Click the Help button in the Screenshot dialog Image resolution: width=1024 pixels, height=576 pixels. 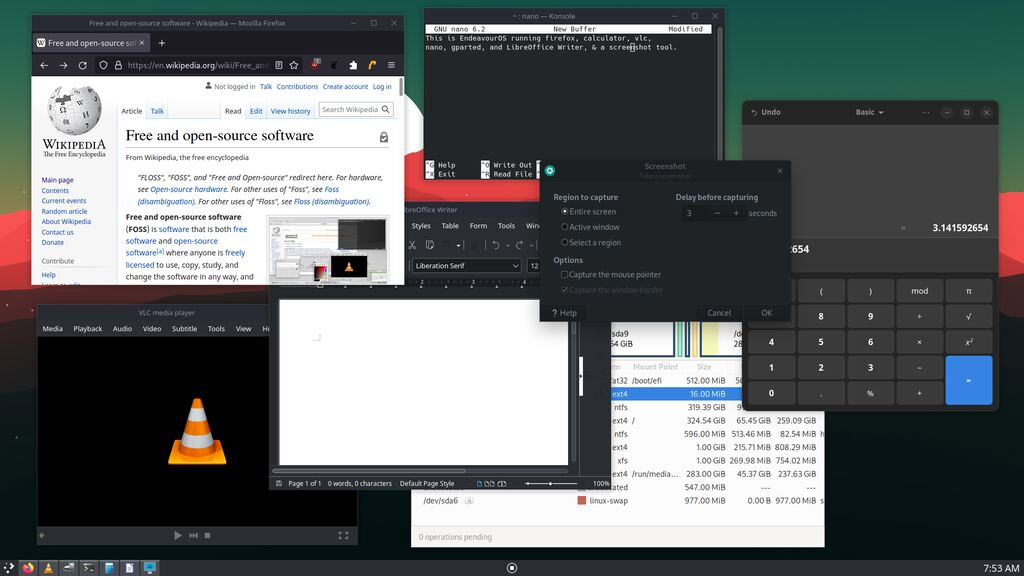(564, 313)
